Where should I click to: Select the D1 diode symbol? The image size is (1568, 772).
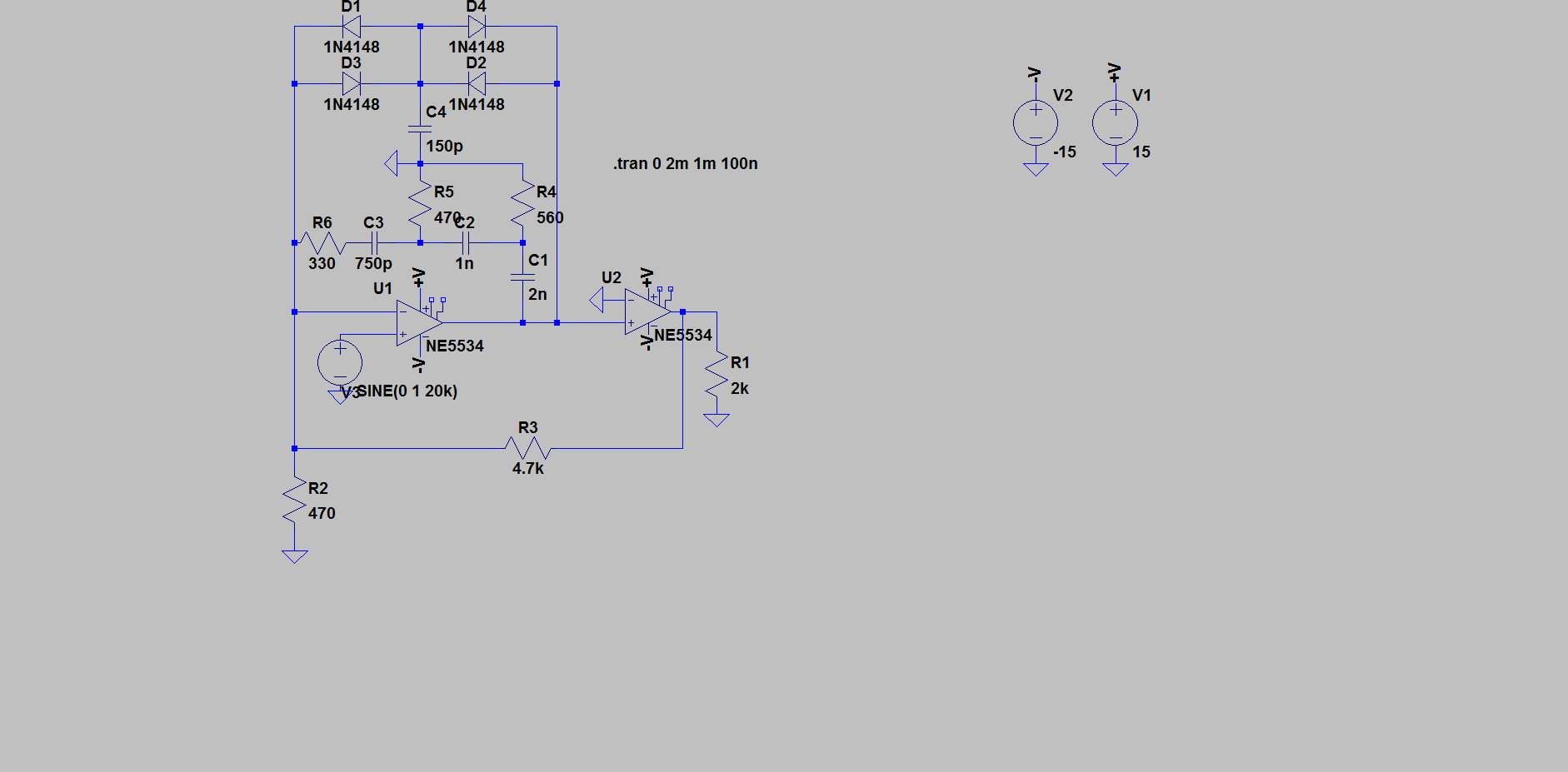click(352, 27)
